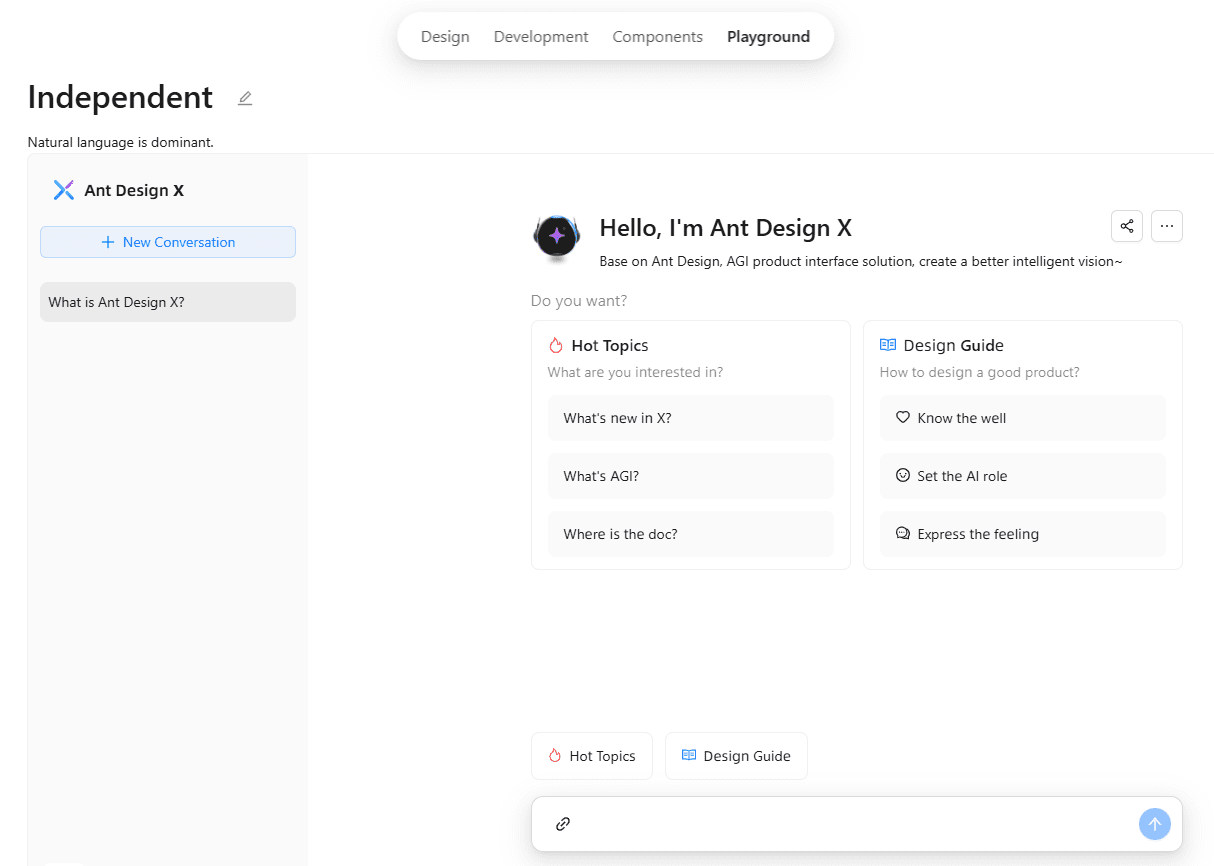Choose the 'What's new in X?' prompt
Screen dimensions: 1214x866
691,418
